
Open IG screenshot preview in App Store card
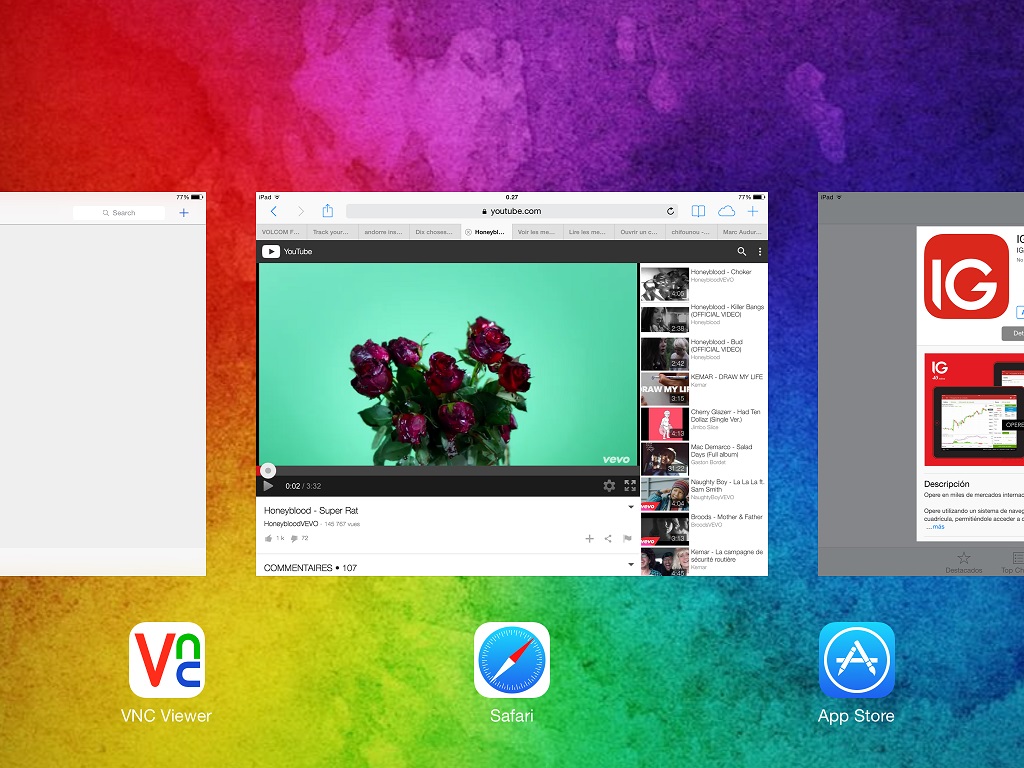(974, 409)
